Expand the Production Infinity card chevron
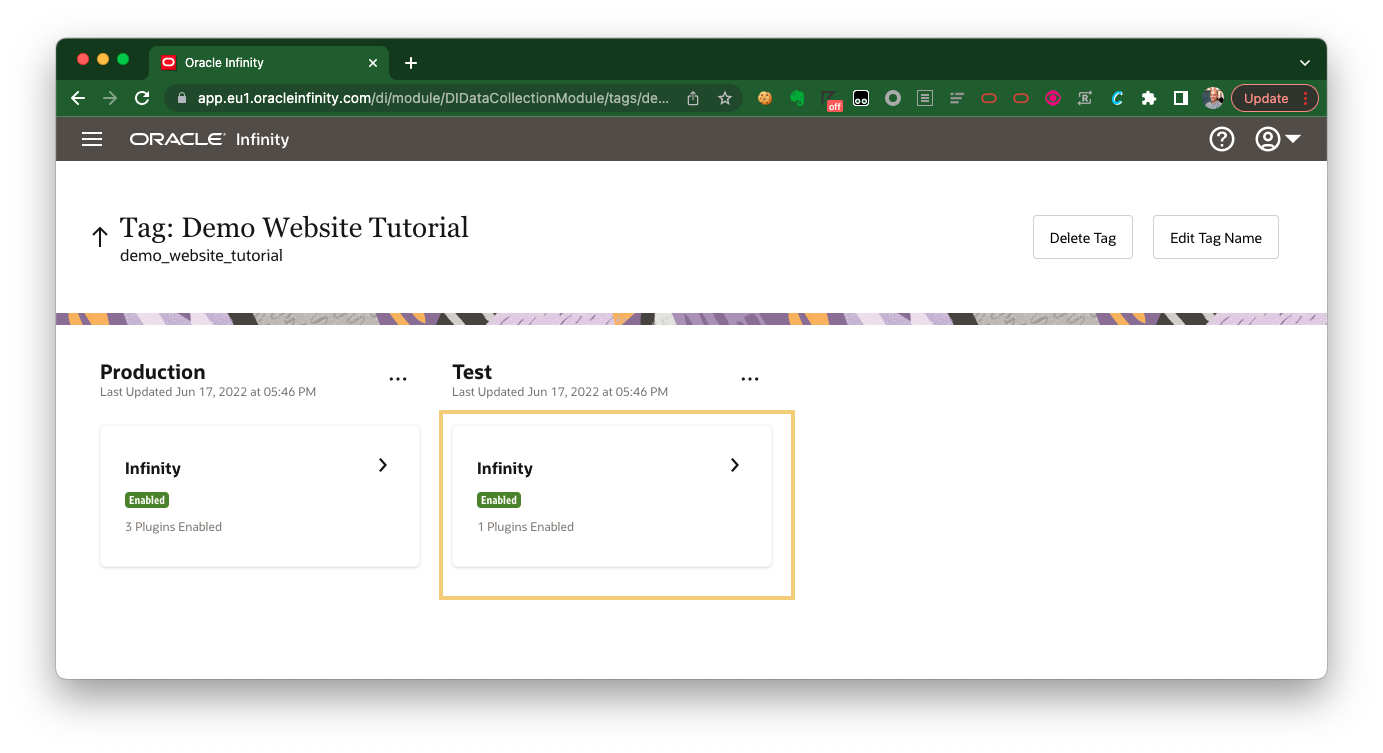The width and height of the screenshot is (1383, 753). 383,465
